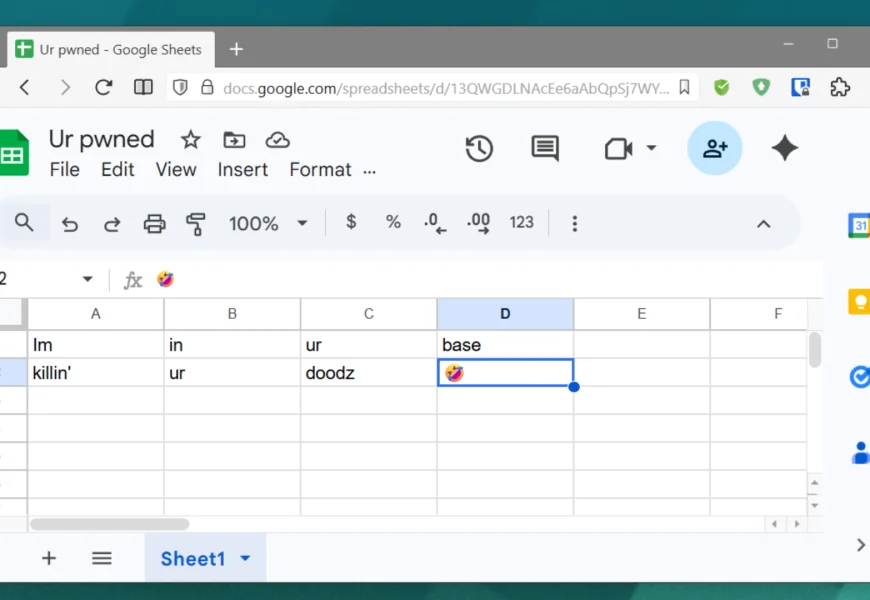Open Google Keep side panel
Screen dimensions: 870x600
[x=859, y=301]
